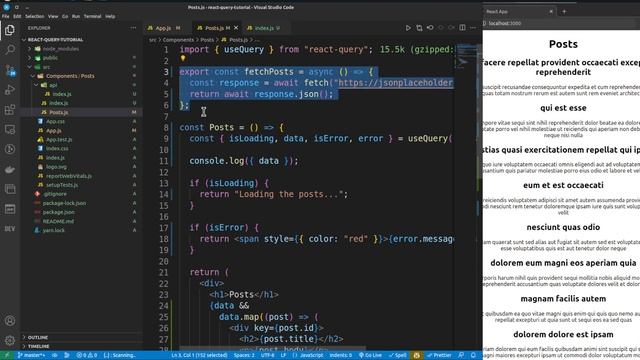Open the View menu
The width and height of the screenshot is (640, 360).
(x=53, y=16)
